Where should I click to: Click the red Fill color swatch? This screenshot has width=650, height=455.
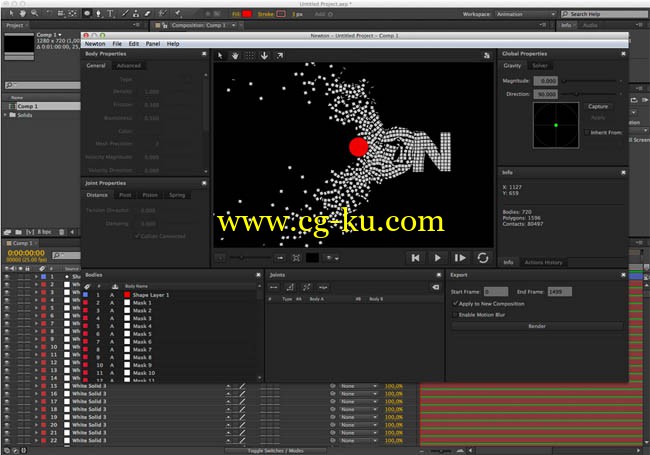click(247, 14)
